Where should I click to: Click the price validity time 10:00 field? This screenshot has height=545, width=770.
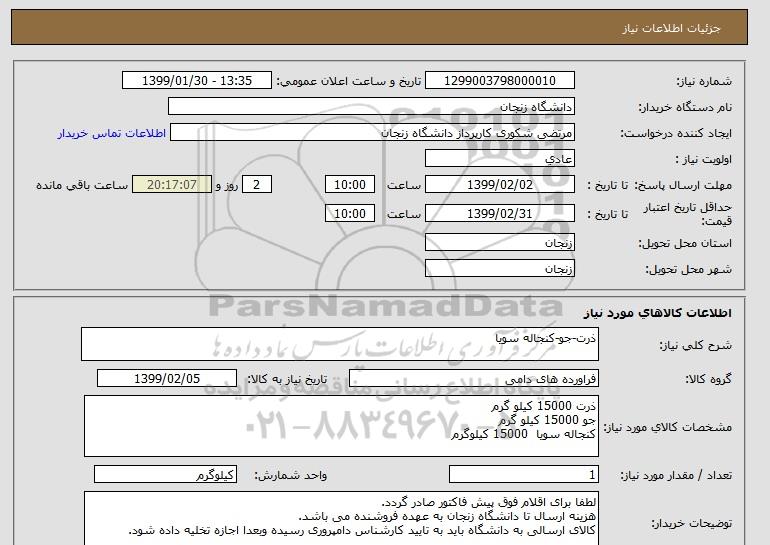pos(350,214)
